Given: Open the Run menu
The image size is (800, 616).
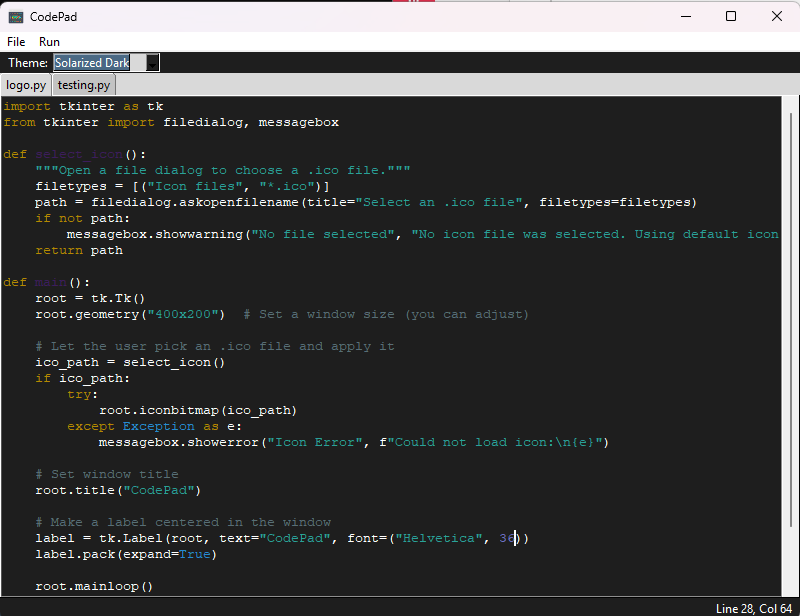Looking at the screenshot, I should pyautogui.click(x=49, y=42).
